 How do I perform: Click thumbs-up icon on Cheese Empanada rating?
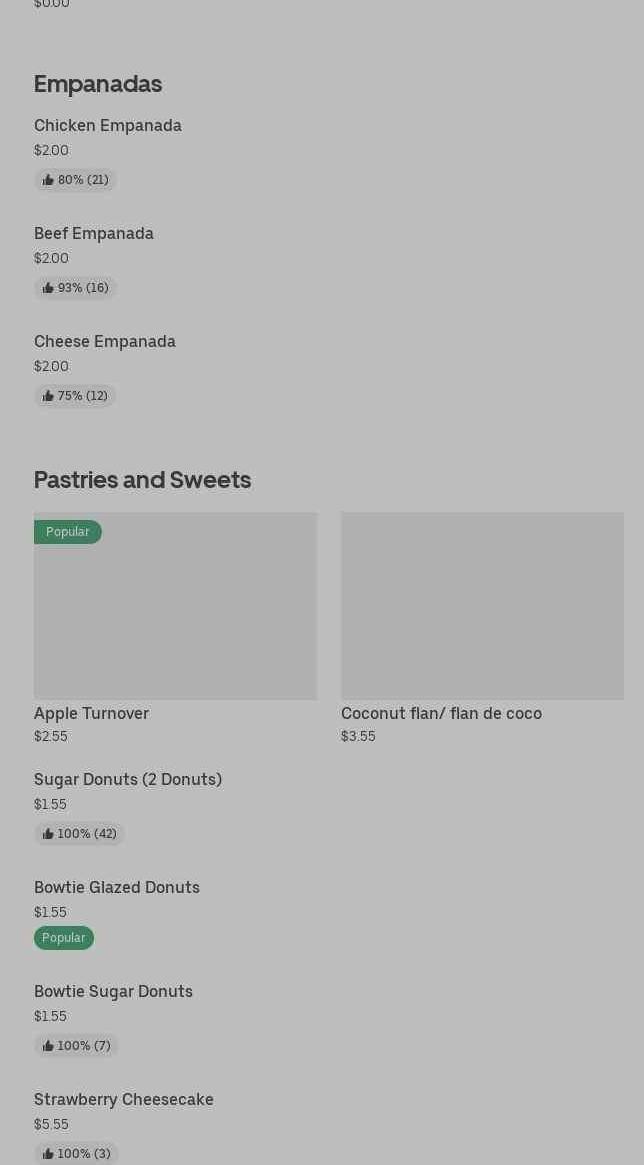(48, 396)
